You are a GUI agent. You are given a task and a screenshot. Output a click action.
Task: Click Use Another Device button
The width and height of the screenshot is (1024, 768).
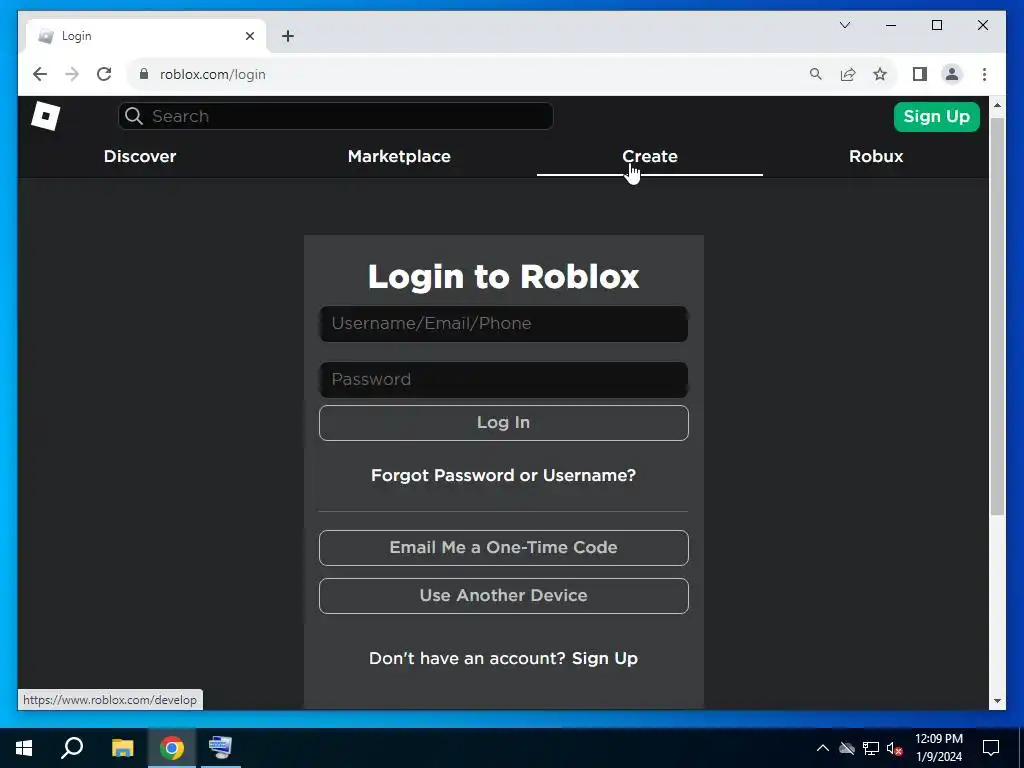[504, 596]
